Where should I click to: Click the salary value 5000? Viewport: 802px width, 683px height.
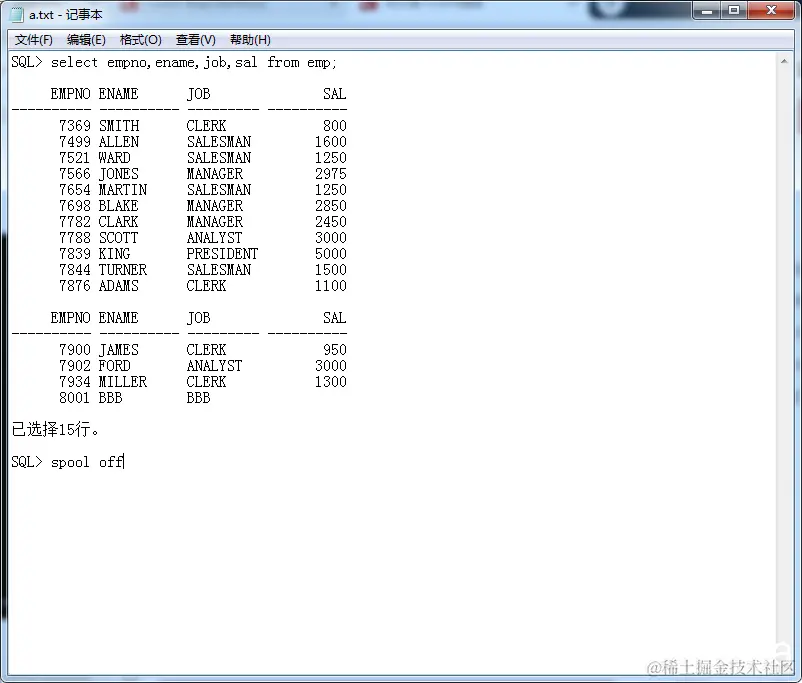(x=331, y=254)
